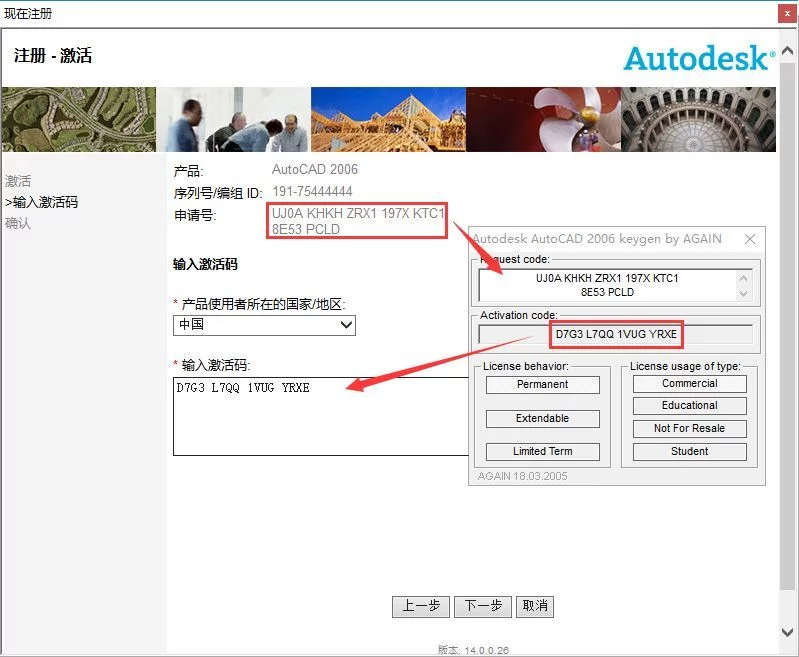Click the keygen title bar text
Image resolution: width=799 pixels, height=657 pixels.
(597, 239)
